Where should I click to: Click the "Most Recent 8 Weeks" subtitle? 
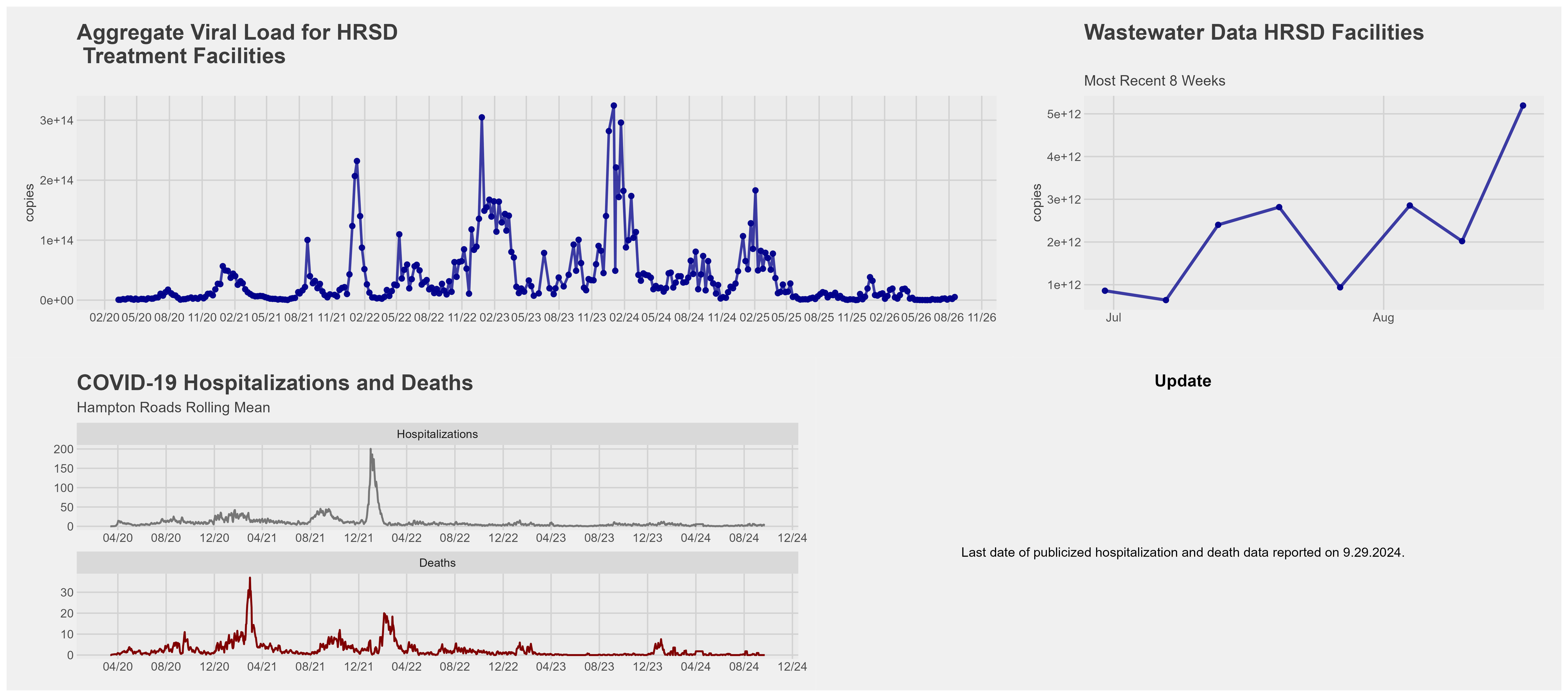coord(1155,81)
